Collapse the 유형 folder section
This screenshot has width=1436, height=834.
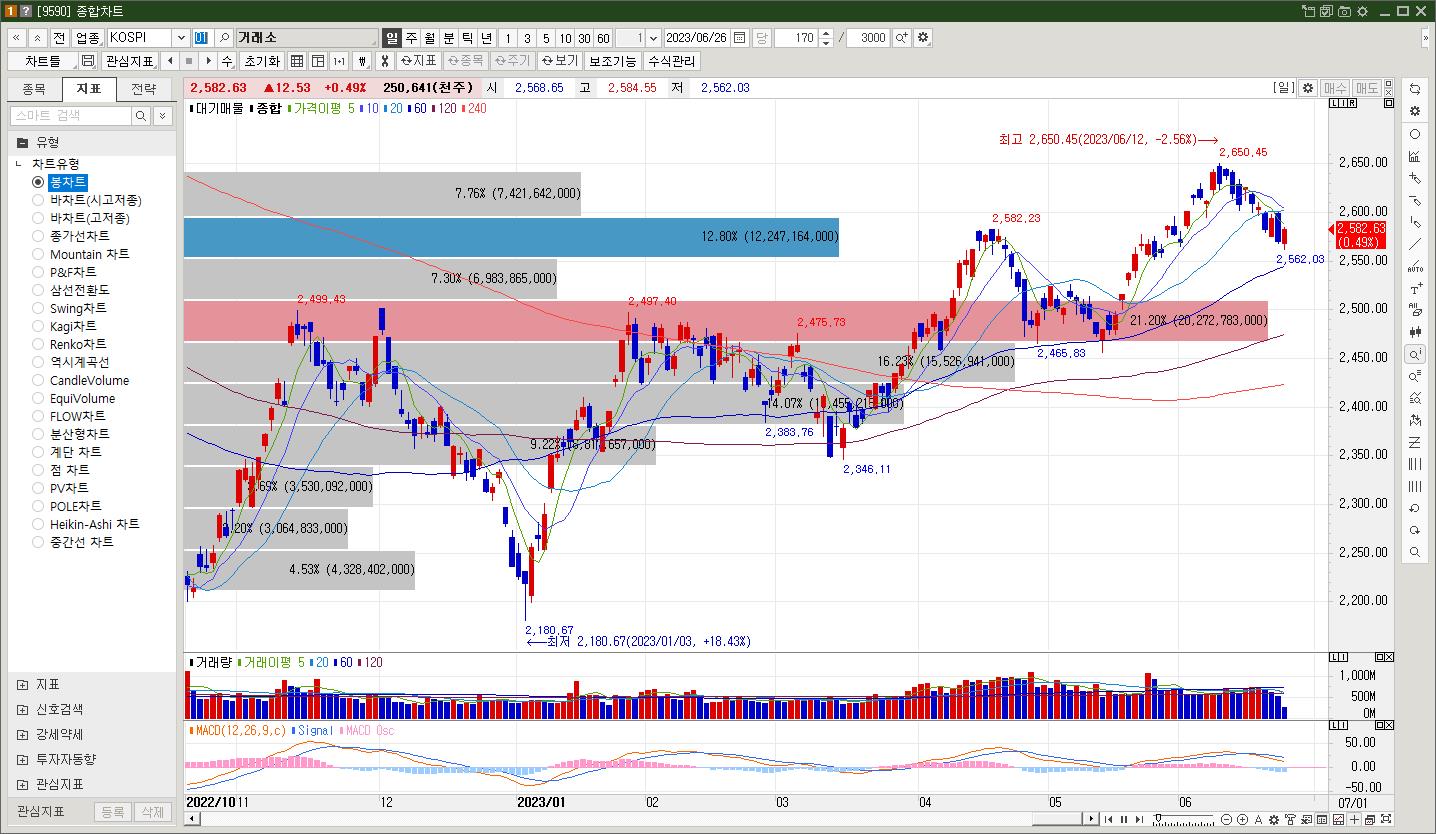pos(22,143)
